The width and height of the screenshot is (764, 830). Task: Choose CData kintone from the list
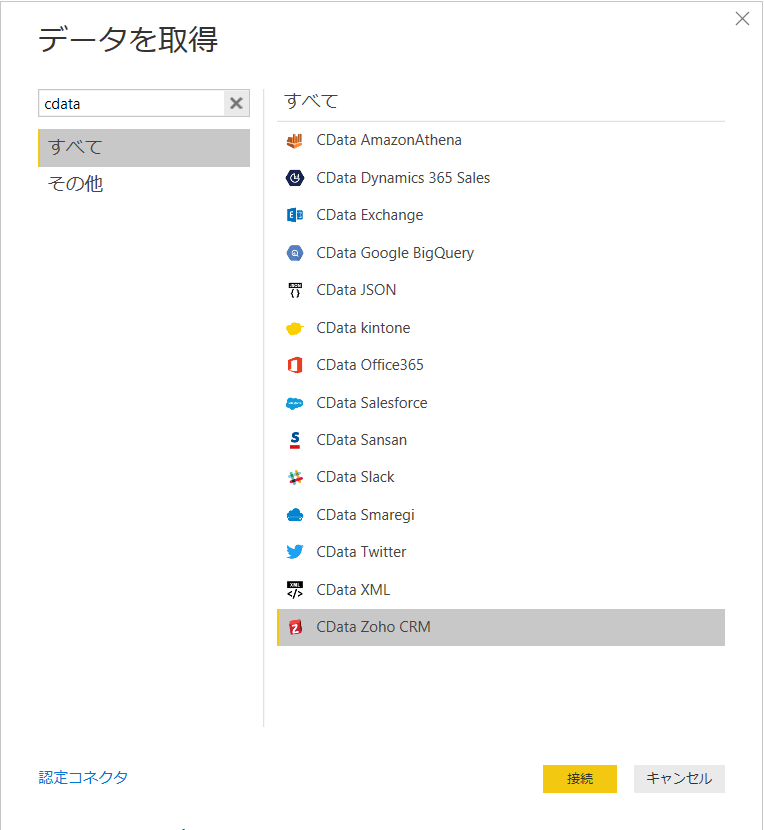click(x=501, y=328)
